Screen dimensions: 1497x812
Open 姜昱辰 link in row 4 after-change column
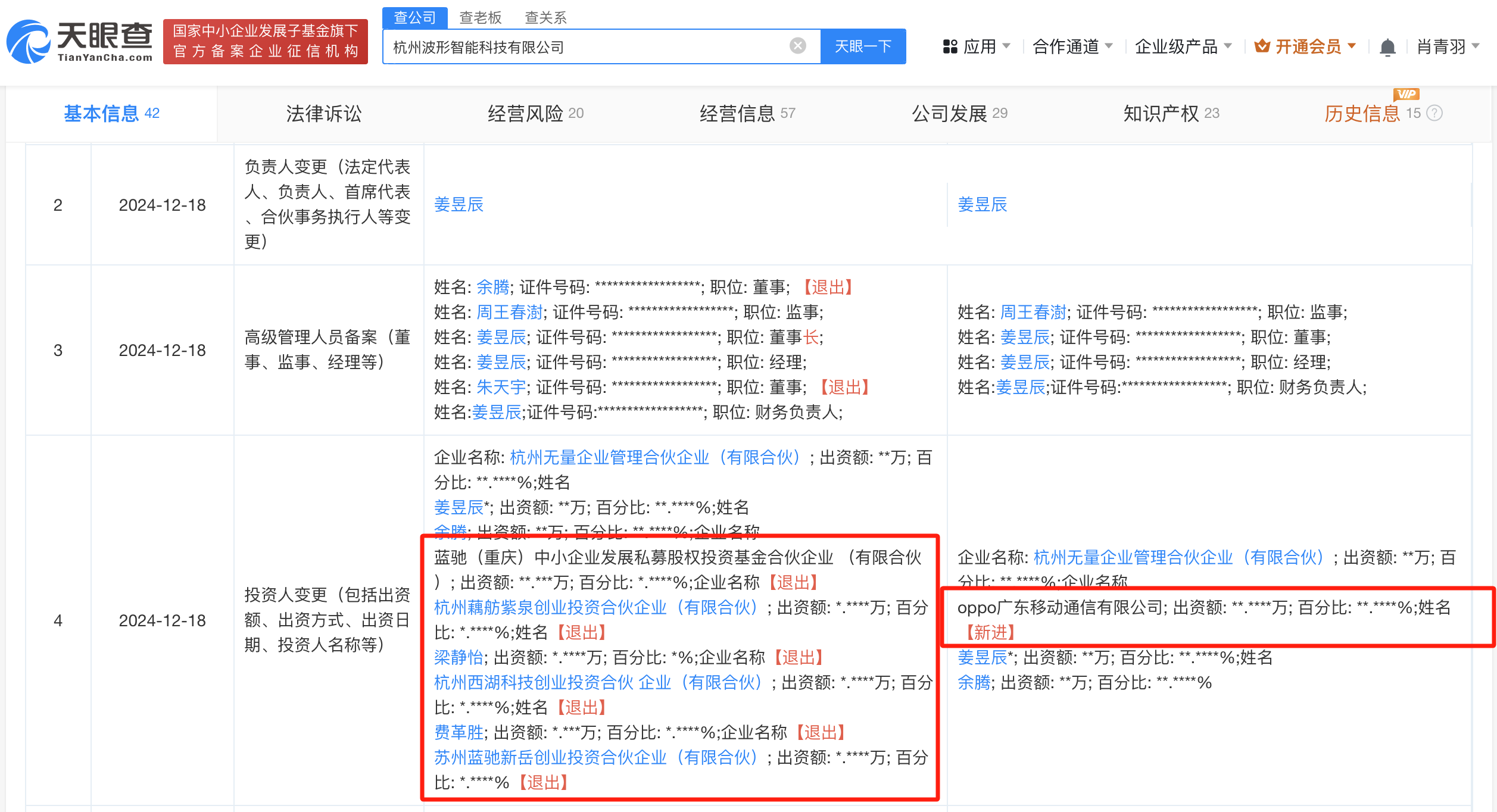pyautogui.click(x=982, y=657)
